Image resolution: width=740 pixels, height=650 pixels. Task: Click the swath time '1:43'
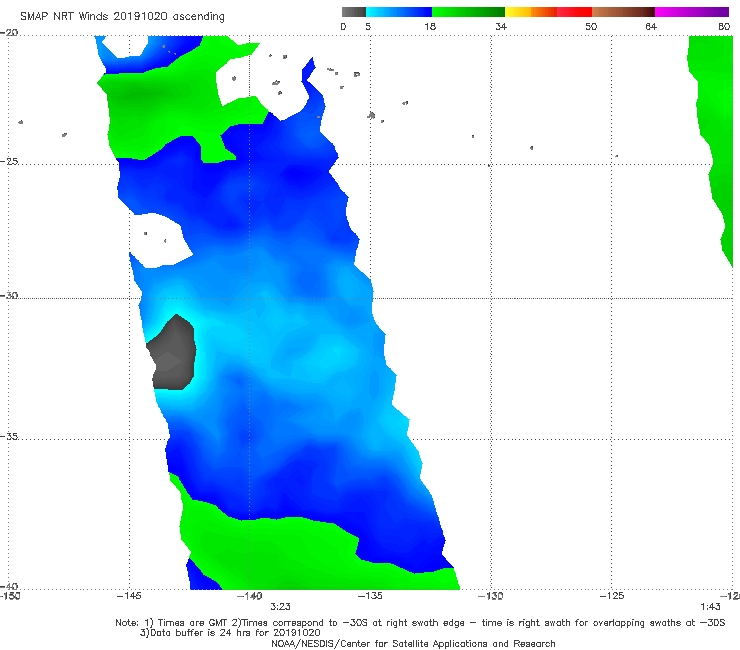click(710, 607)
